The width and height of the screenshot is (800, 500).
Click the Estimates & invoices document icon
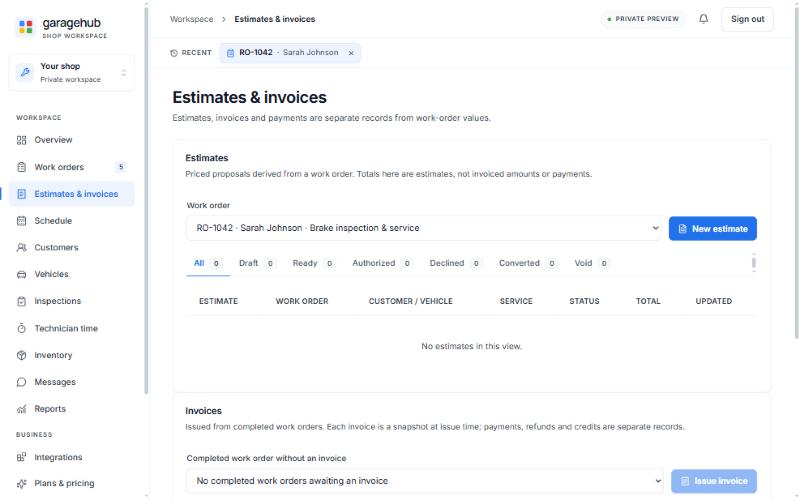click(21, 194)
